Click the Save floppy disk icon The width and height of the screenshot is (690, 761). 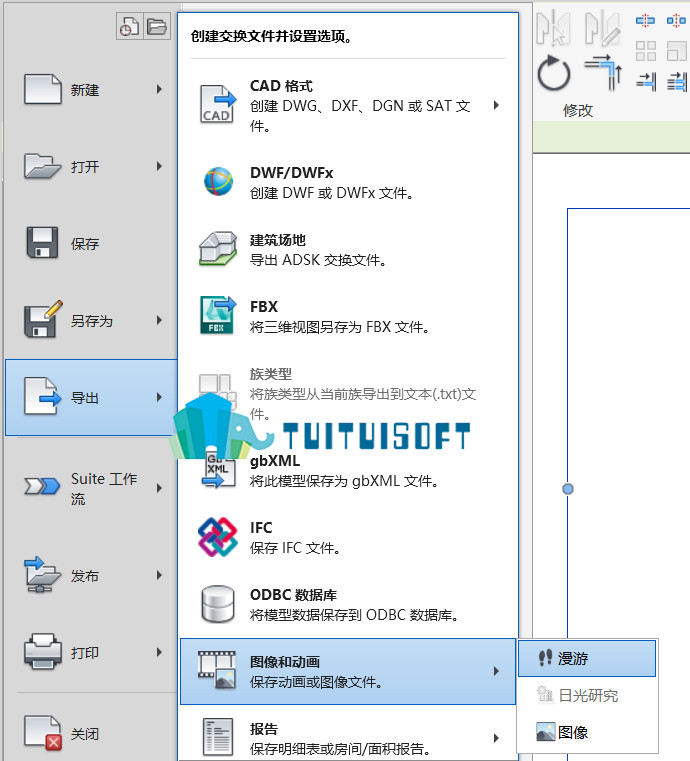42,243
